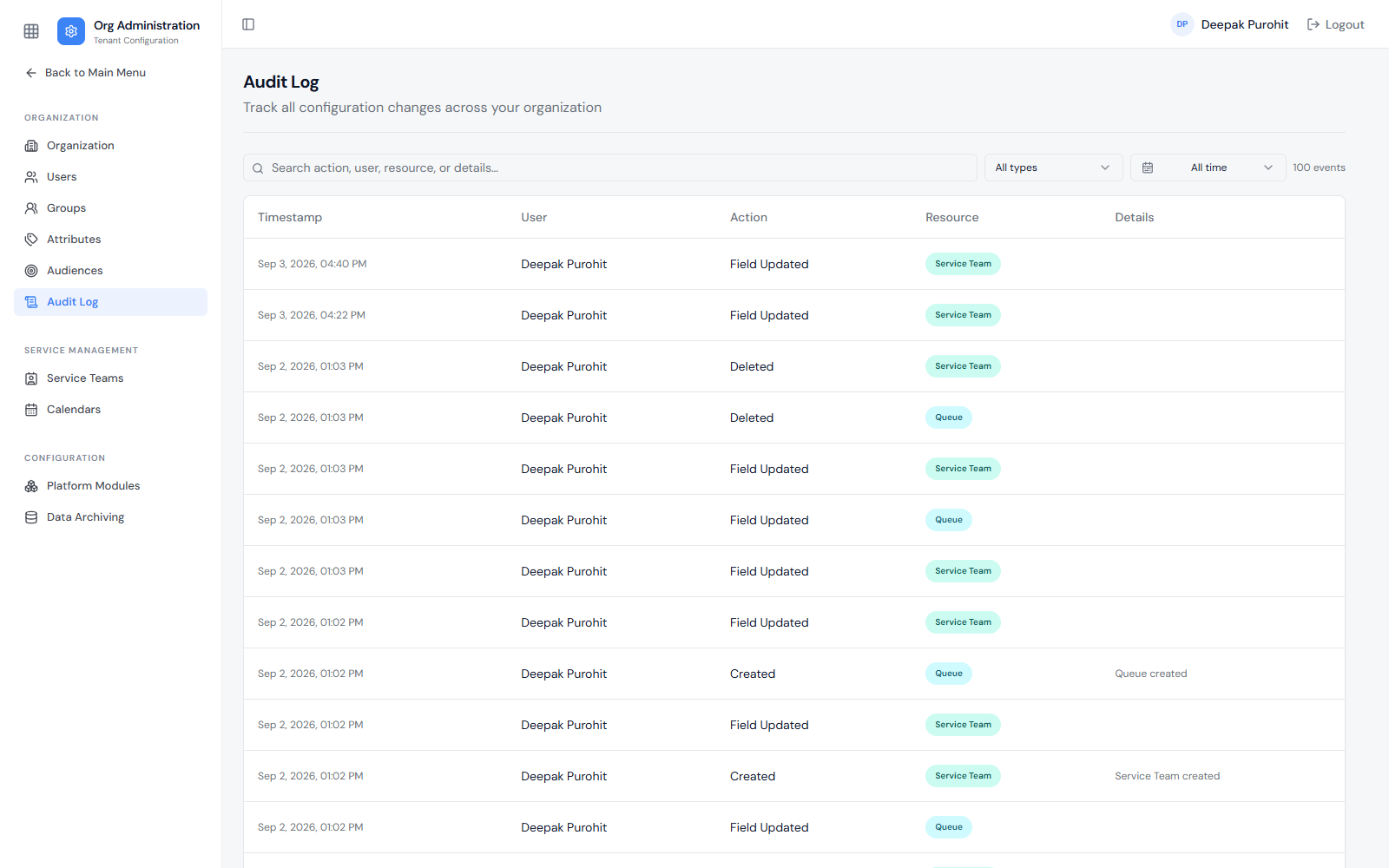The image size is (1389, 868).
Task: Click the Groups icon in sidebar
Action: (31, 208)
